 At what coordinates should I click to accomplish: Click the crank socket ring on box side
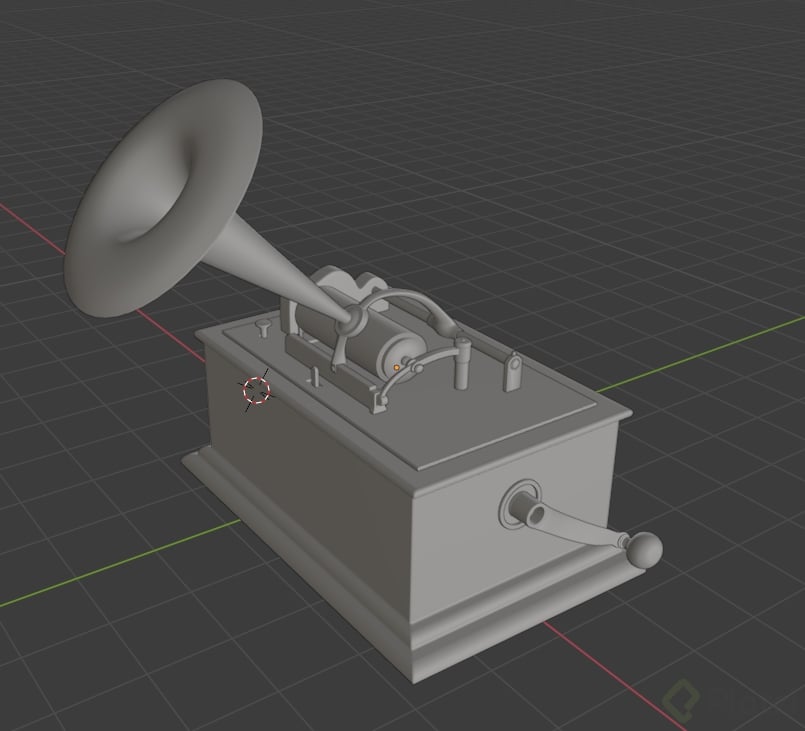520,504
